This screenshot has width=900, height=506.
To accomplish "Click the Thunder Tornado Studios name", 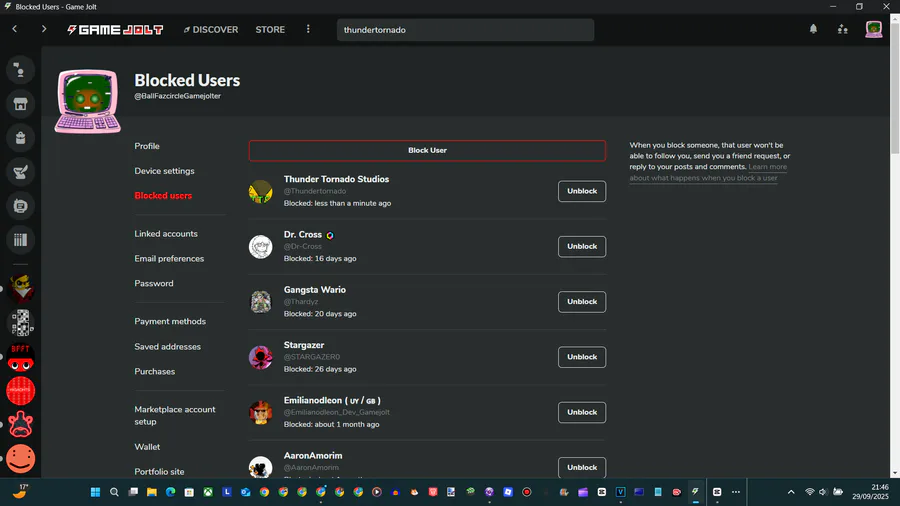I will point(336,179).
